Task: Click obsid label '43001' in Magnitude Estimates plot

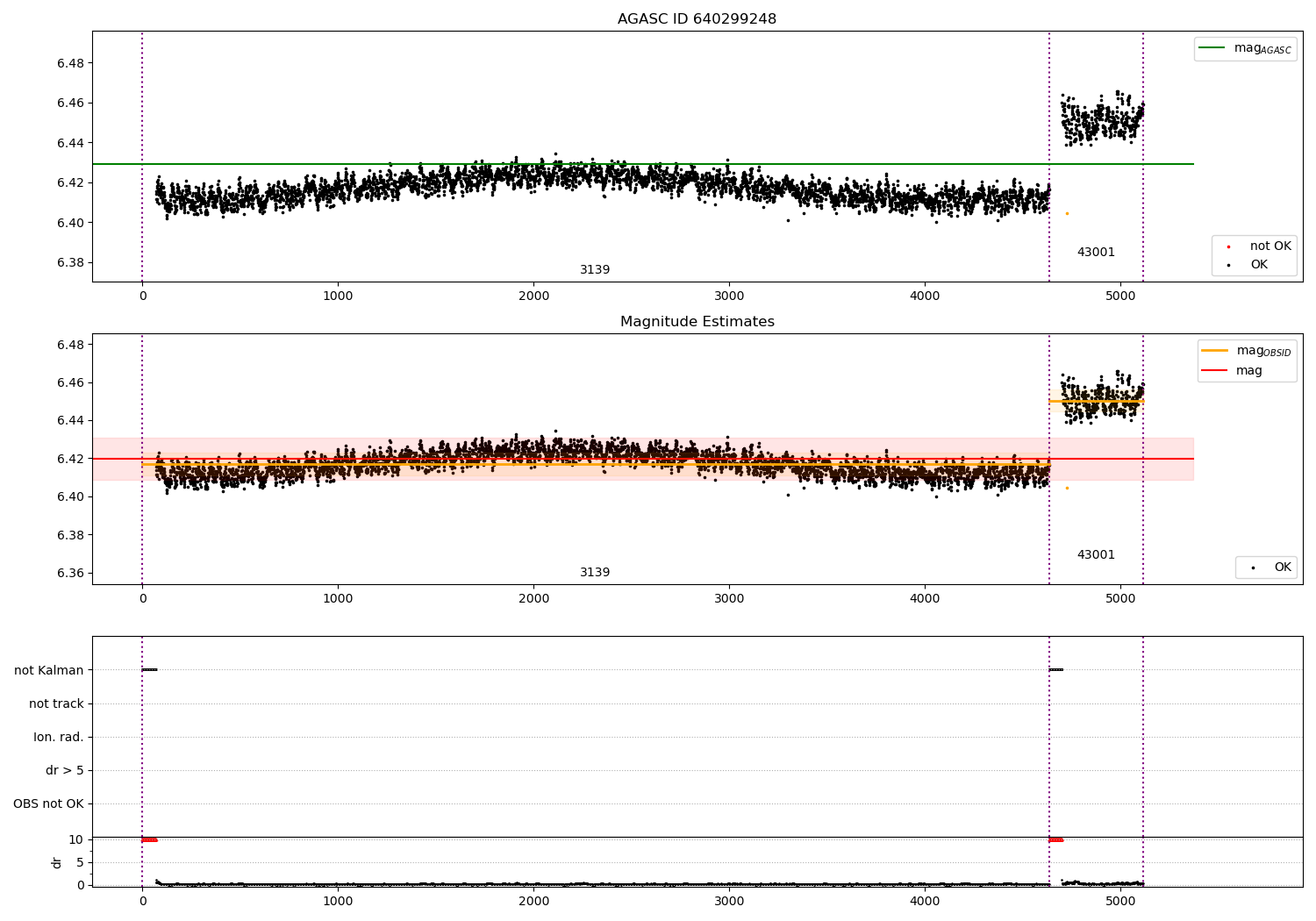Action: (1096, 555)
